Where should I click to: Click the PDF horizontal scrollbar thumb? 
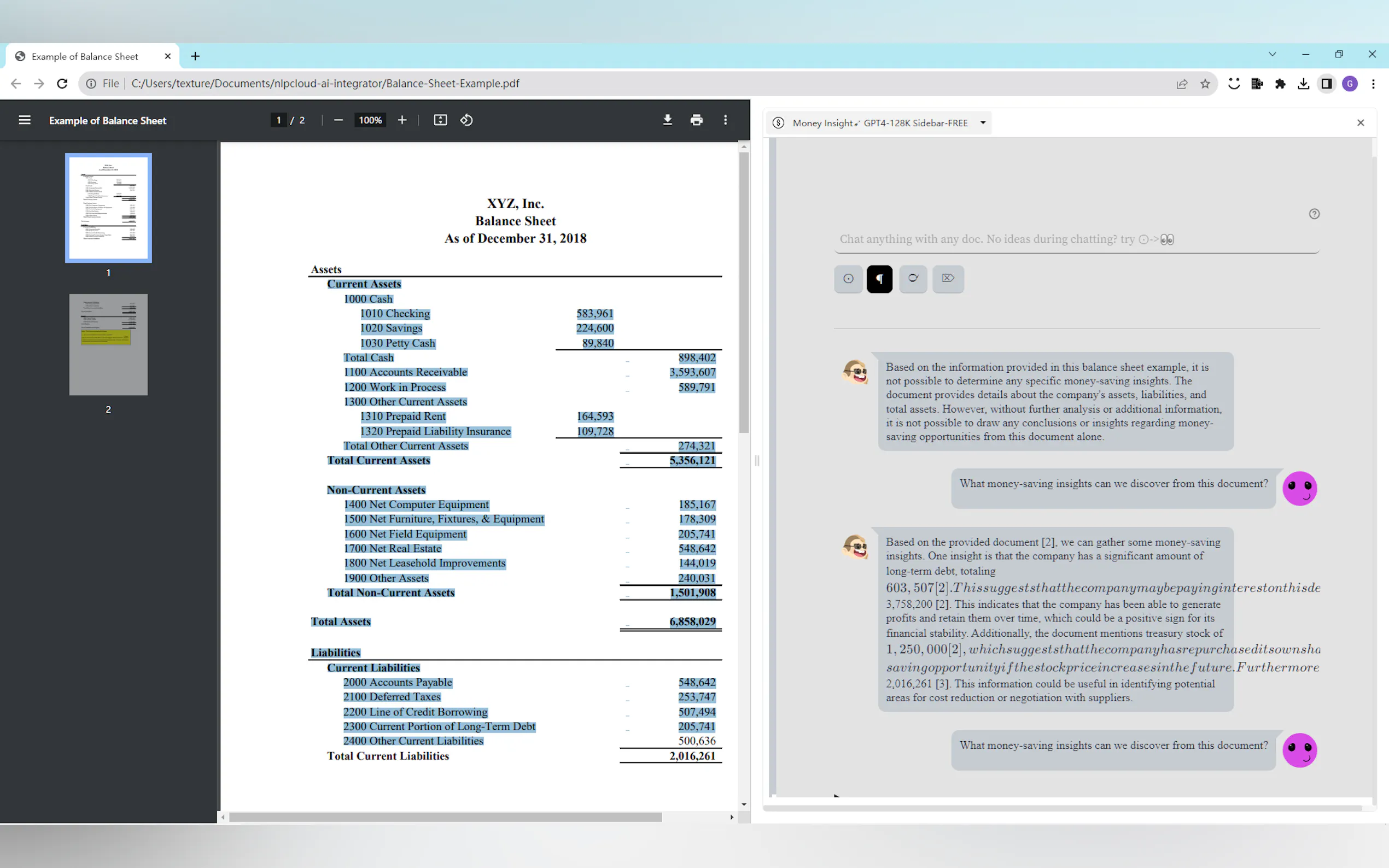coord(445,817)
